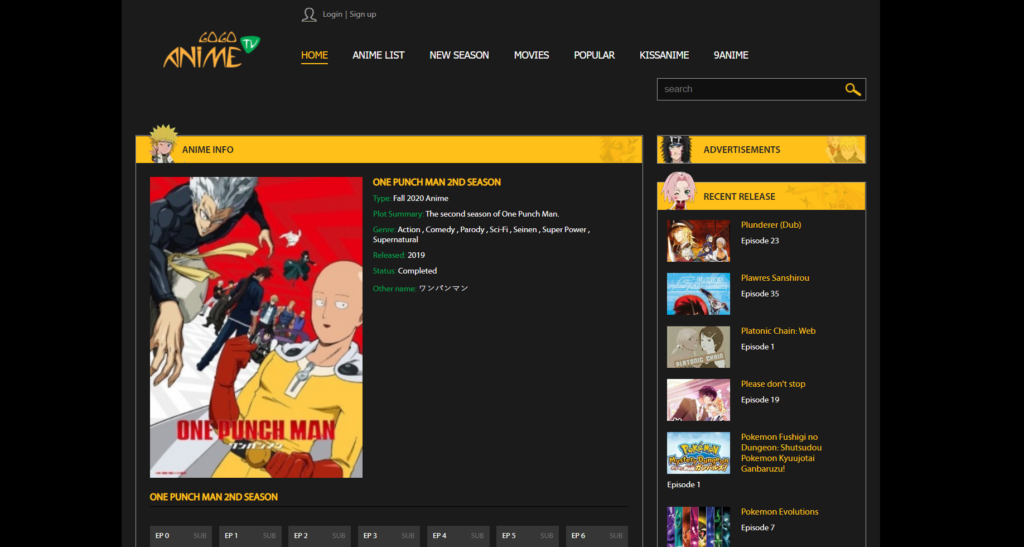Open the Fall 2020 Anime type link
The height and width of the screenshot is (547, 1024).
421,198
